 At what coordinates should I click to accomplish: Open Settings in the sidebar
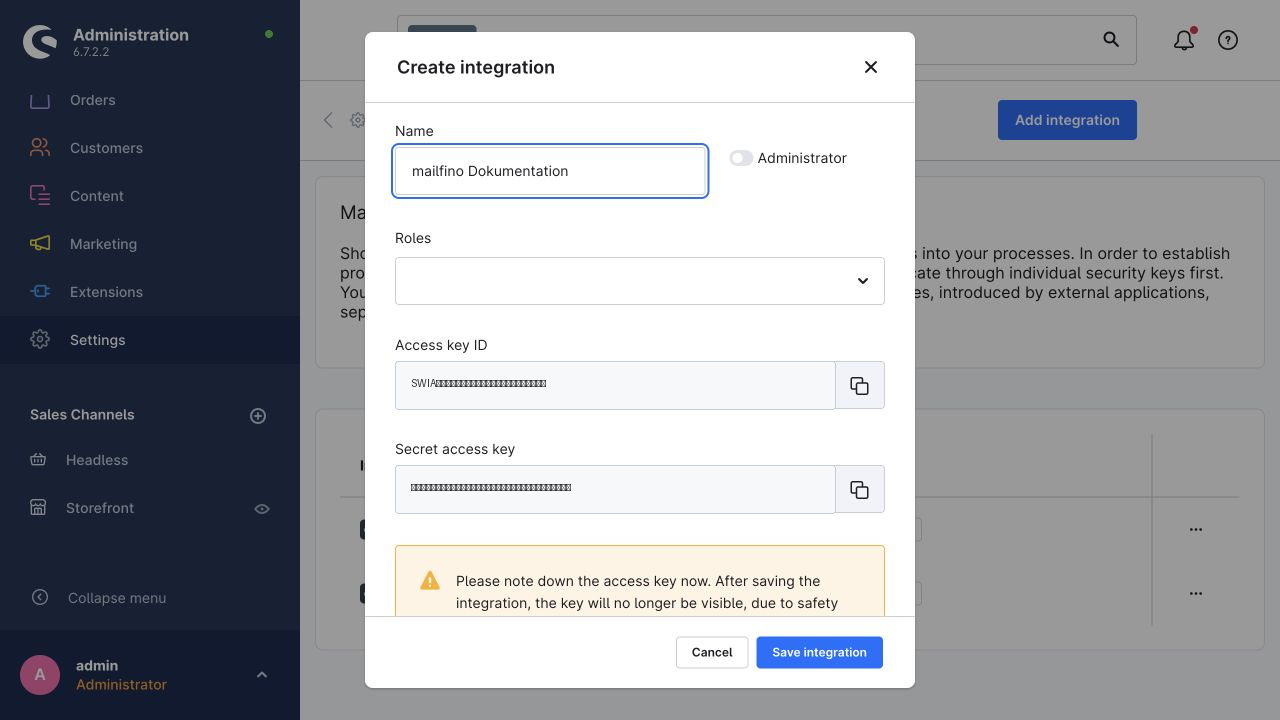[150, 340]
